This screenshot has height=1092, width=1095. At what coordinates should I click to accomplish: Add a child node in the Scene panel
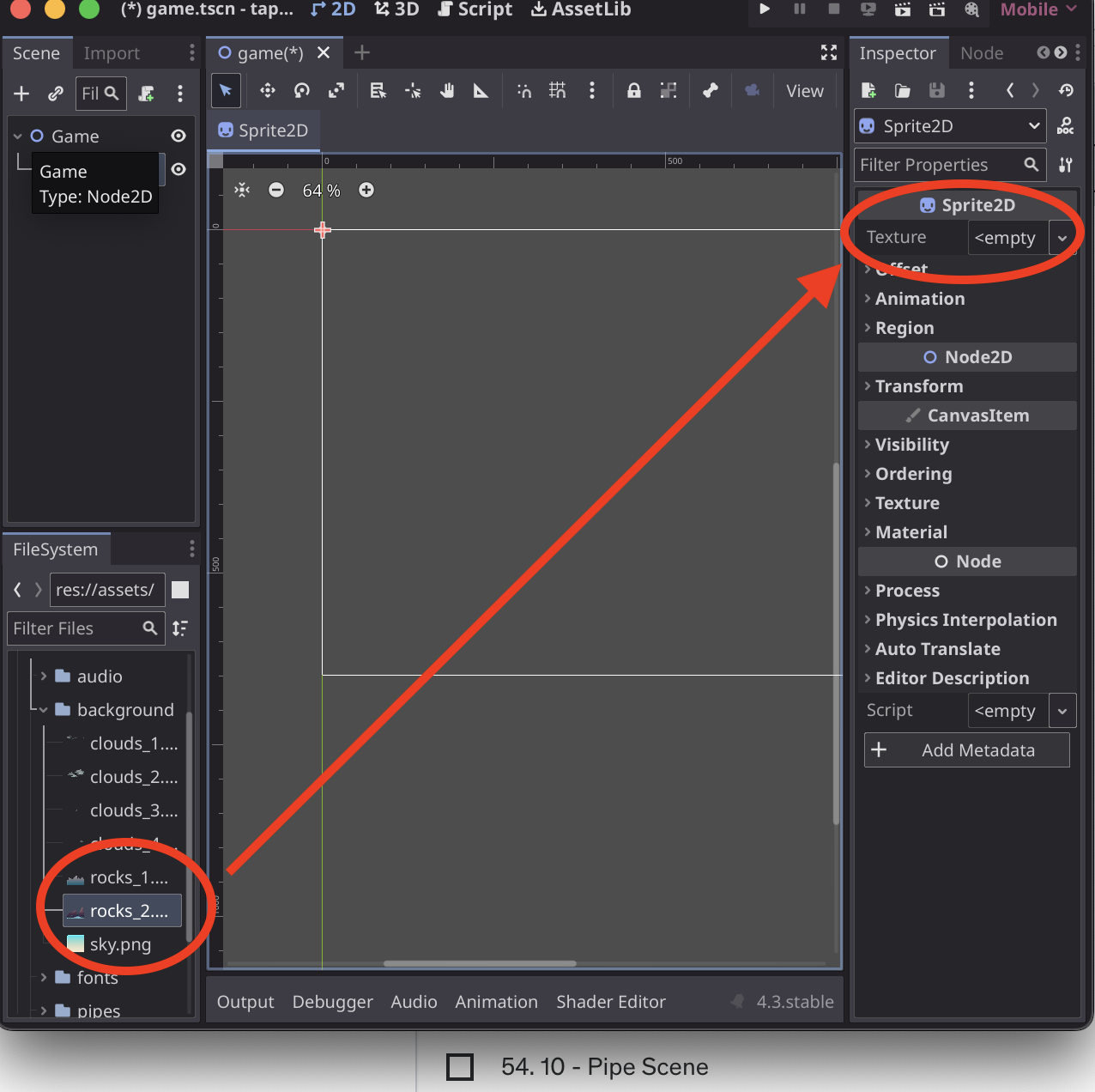tap(21, 94)
